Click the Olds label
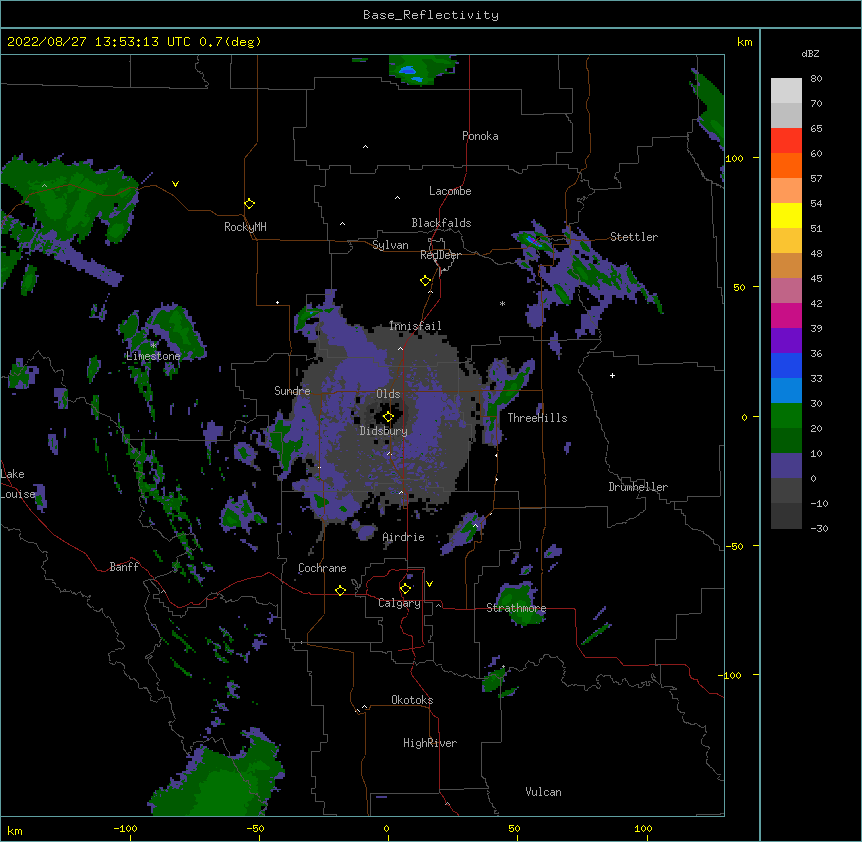Screen dimensions: 862x842 (388, 394)
